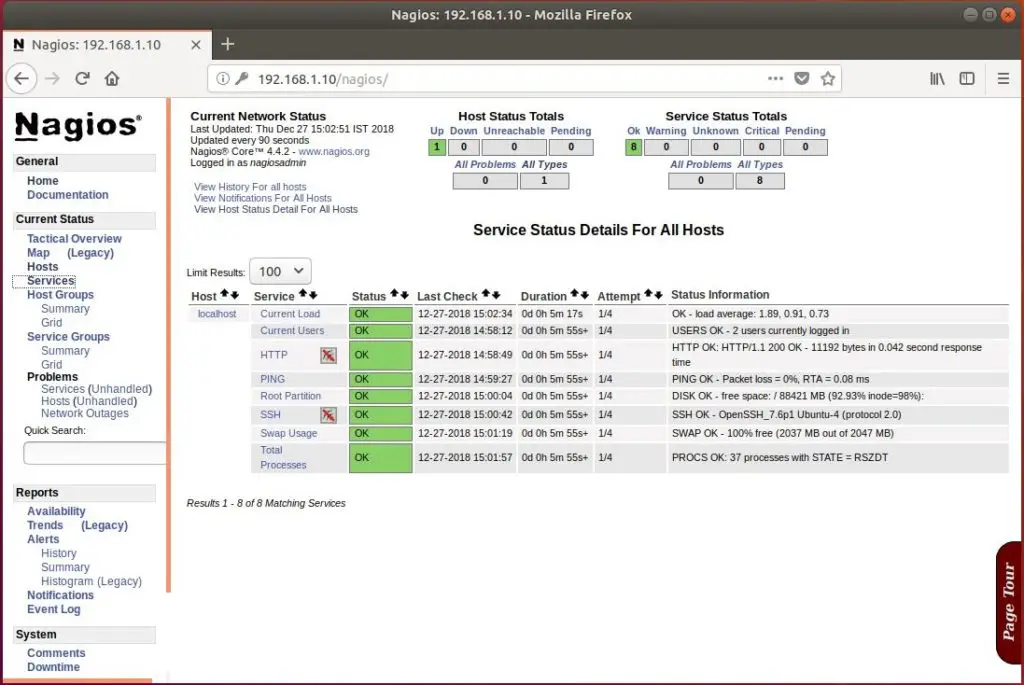Open a new tab with the plus button

pyautogui.click(x=227, y=44)
